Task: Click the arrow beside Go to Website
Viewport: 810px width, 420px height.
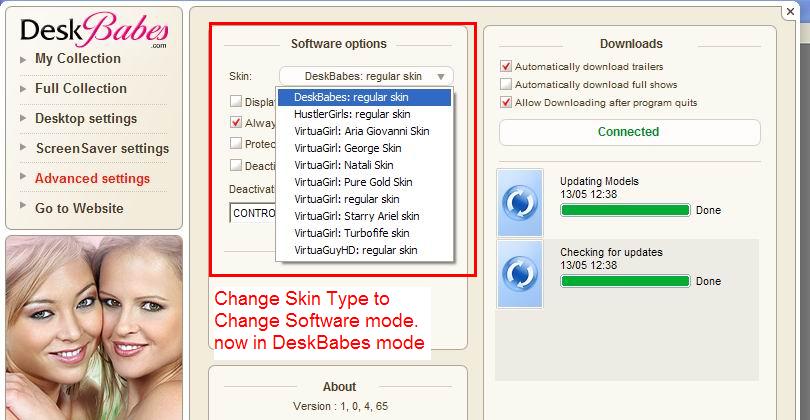Action: click(x=23, y=205)
